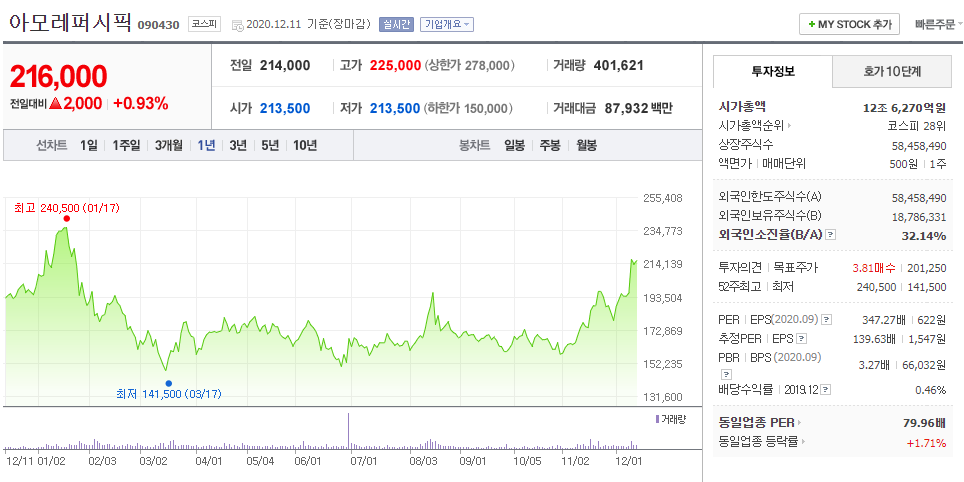This screenshot has width=964, height=482.
Task: Switch to 호가10단계 tab
Action: coord(891,71)
